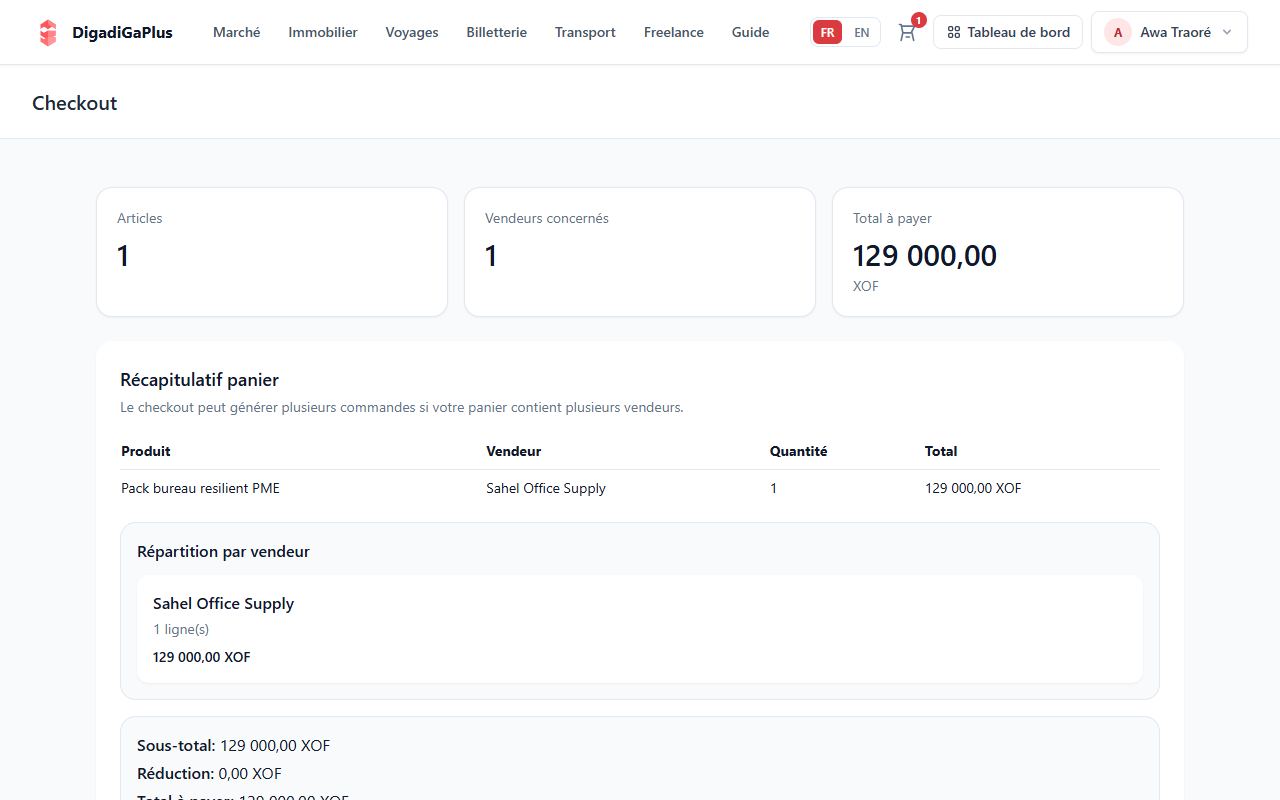Click the 1 ligne(s) vendor text
This screenshot has width=1280, height=800.
click(181, 629)
